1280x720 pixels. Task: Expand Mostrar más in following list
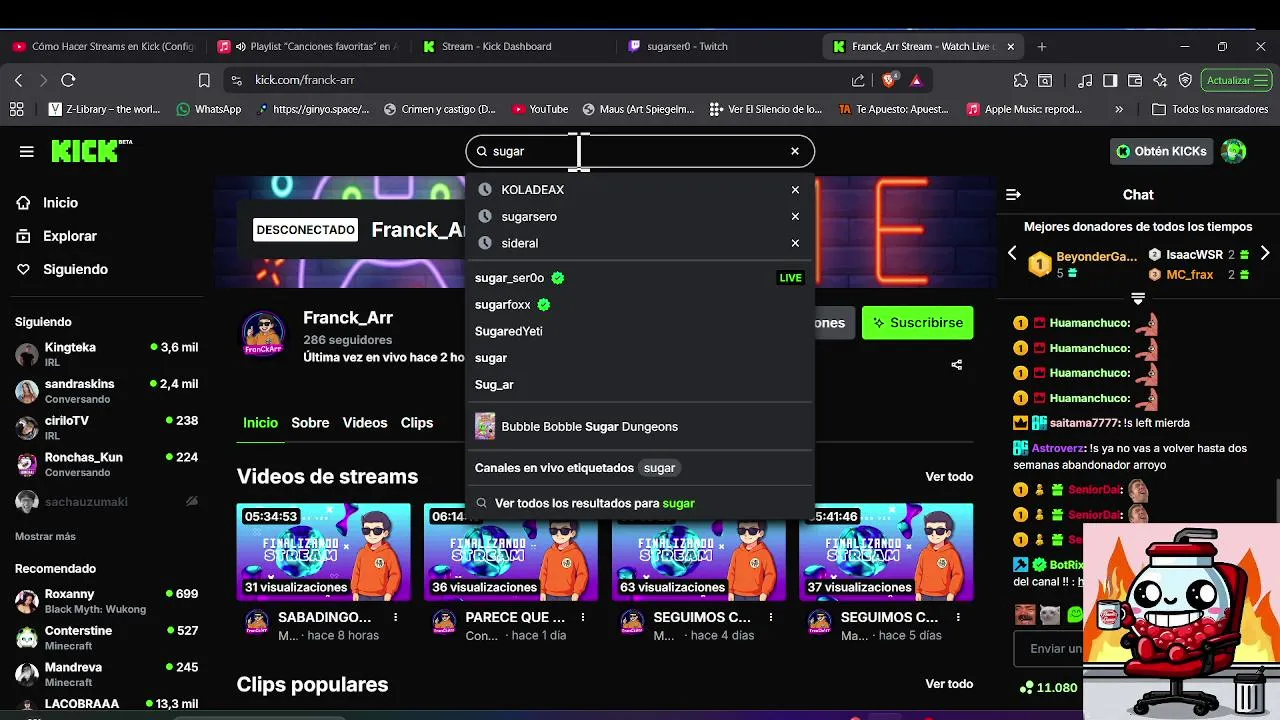tap(45, 536)
